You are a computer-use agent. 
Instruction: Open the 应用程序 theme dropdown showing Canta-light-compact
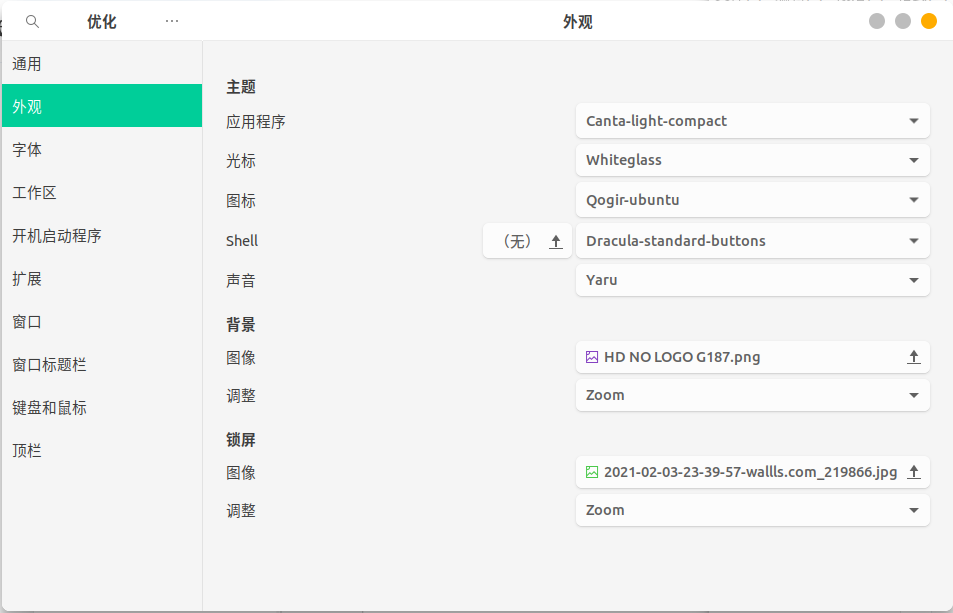point(752,120)
